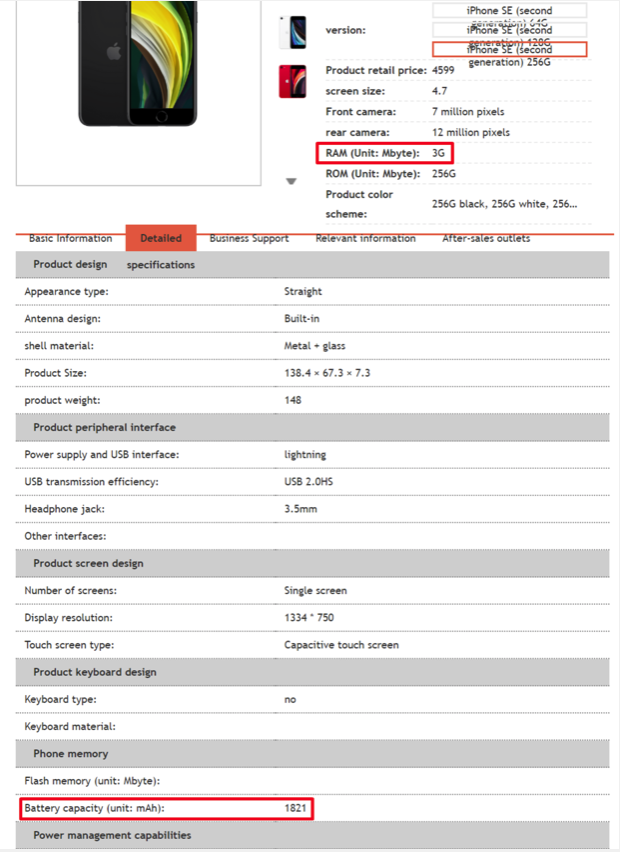
Task: Select the red iPhone SE thumbnail
Action: tap(292, 81)
